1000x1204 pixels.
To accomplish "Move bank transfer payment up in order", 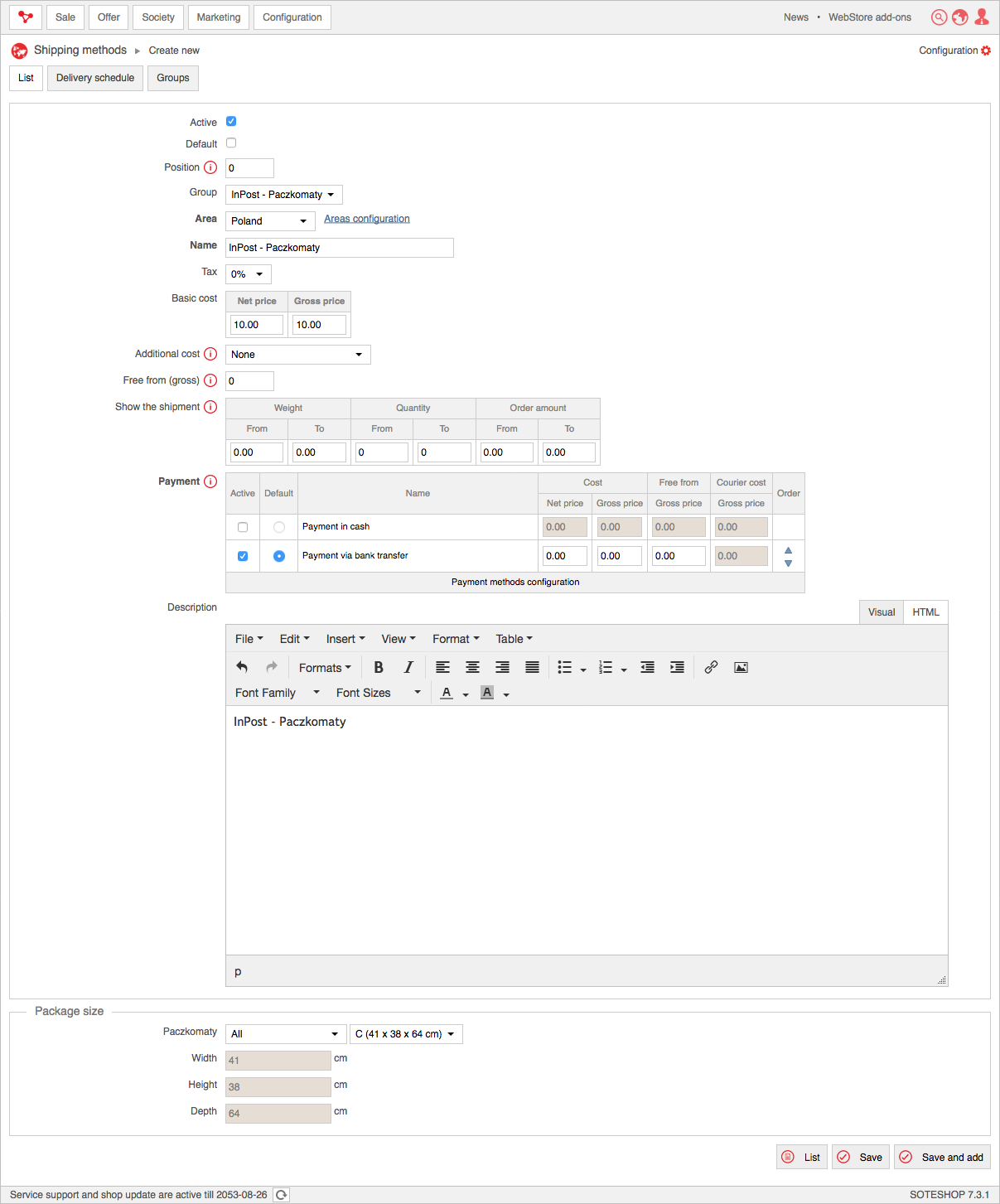I will click(x=789, y=550).
